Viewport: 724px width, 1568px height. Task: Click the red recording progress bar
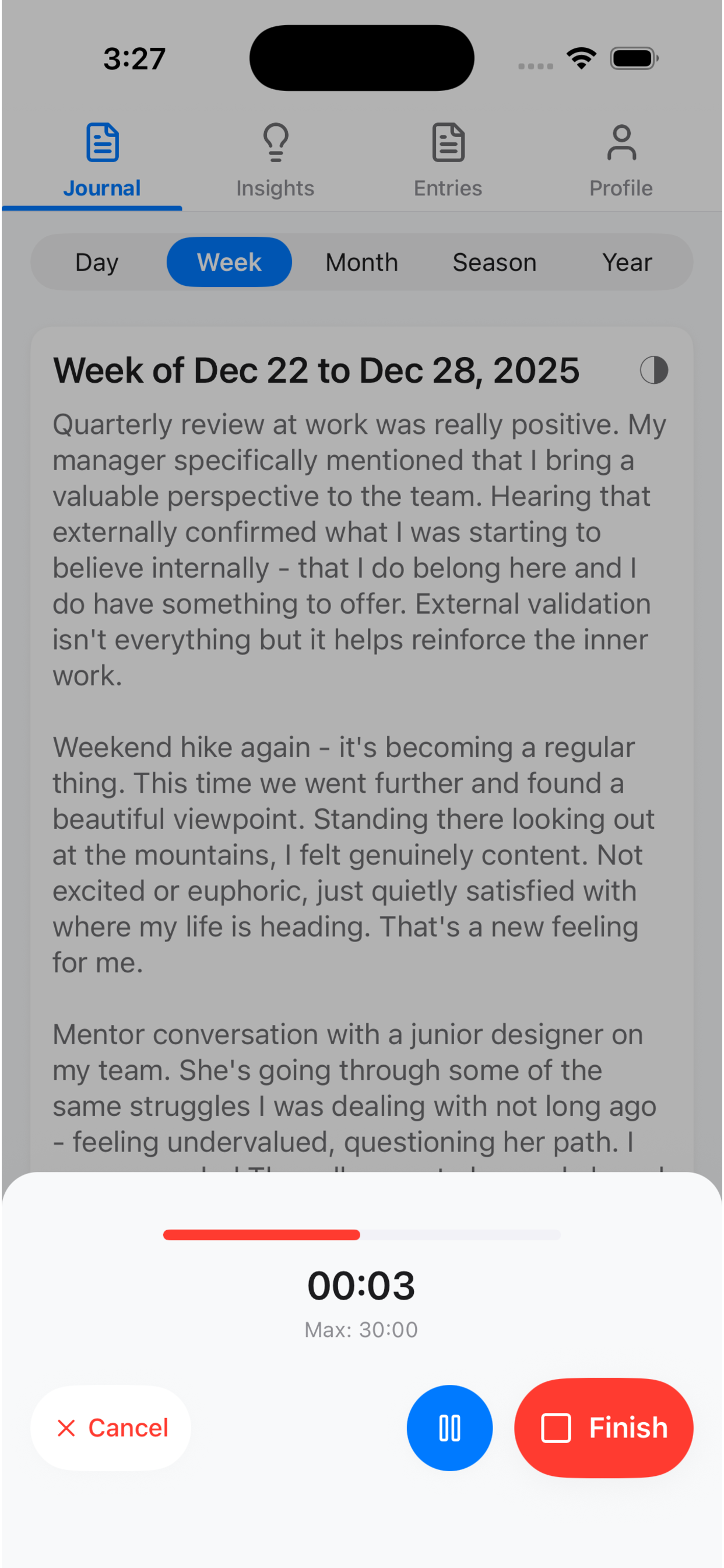click(x=262, y=1234)
